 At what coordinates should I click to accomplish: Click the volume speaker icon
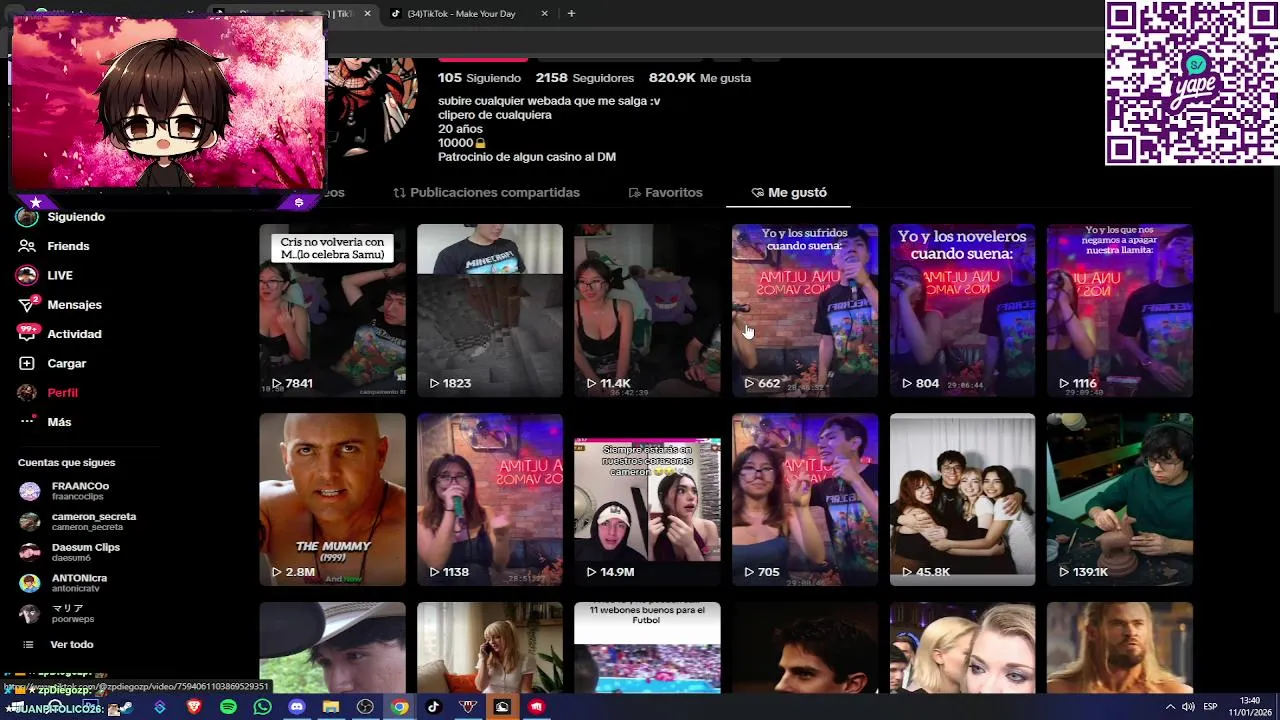(x=1188, y=707)
